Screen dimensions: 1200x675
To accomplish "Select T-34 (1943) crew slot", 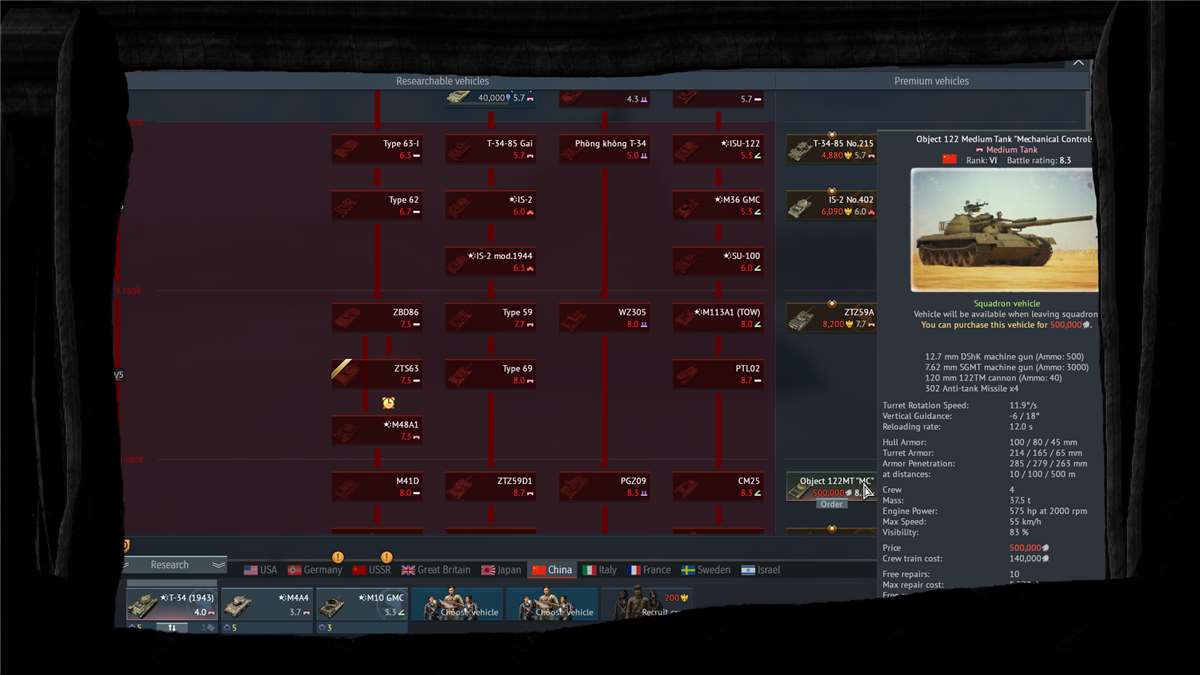I will coord(172,604).
